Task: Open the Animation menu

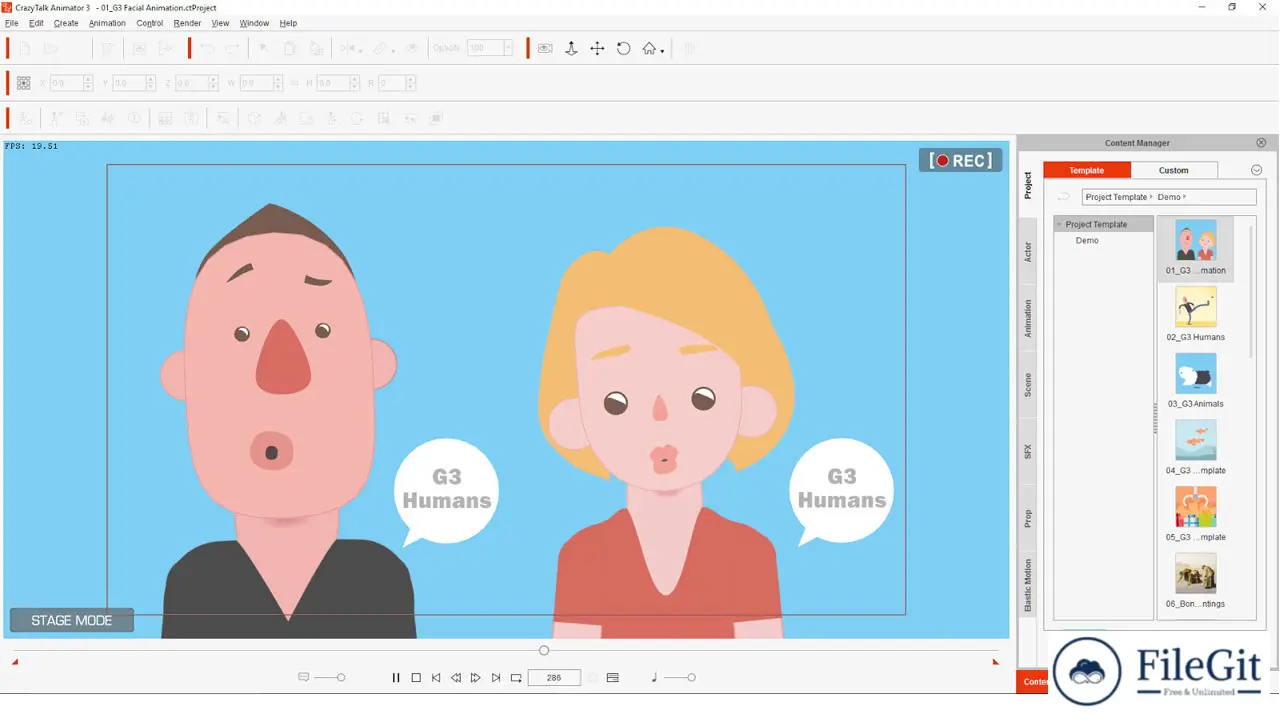Action: tap(107, 23)
